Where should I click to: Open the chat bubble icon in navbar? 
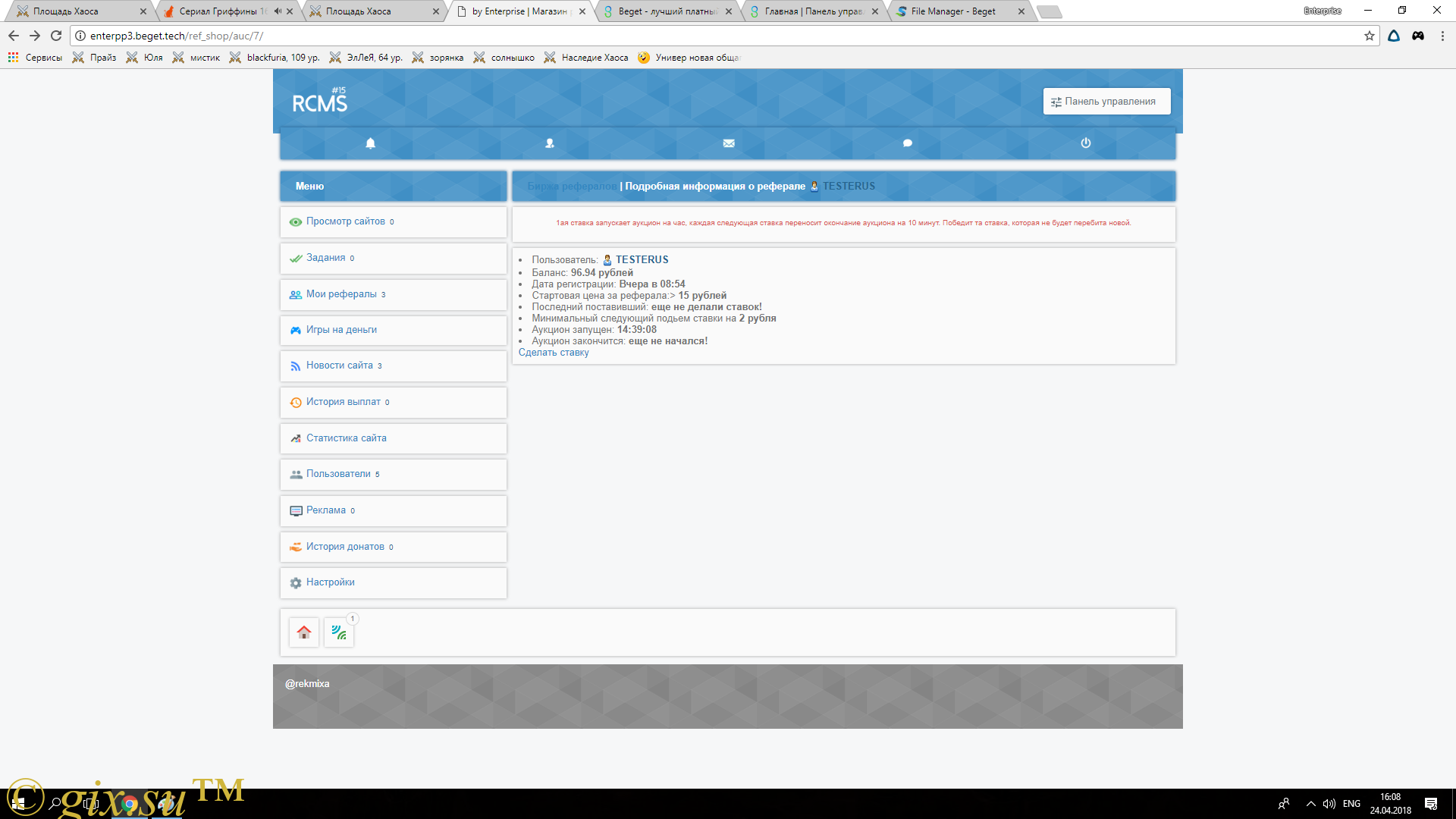pos(908,143)
